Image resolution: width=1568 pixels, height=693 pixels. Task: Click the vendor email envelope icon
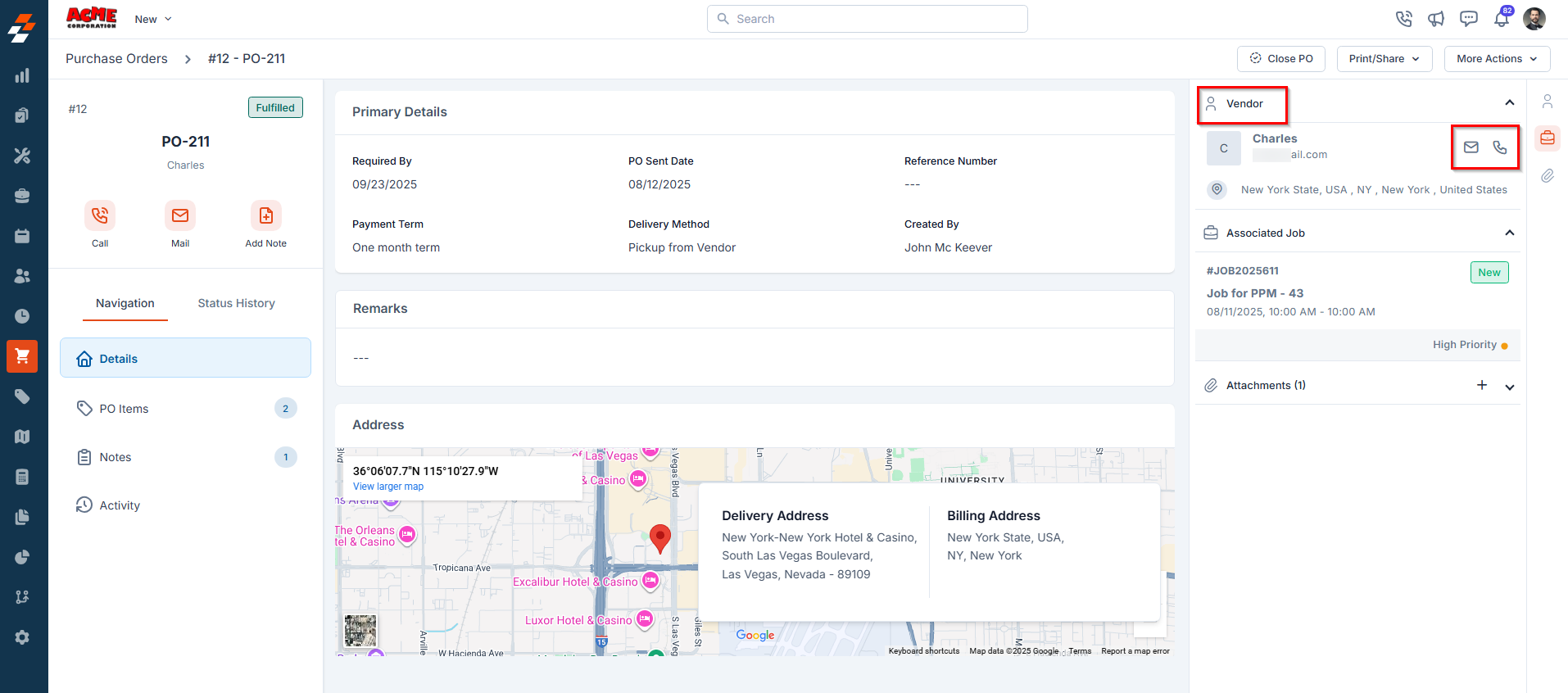1471,147
